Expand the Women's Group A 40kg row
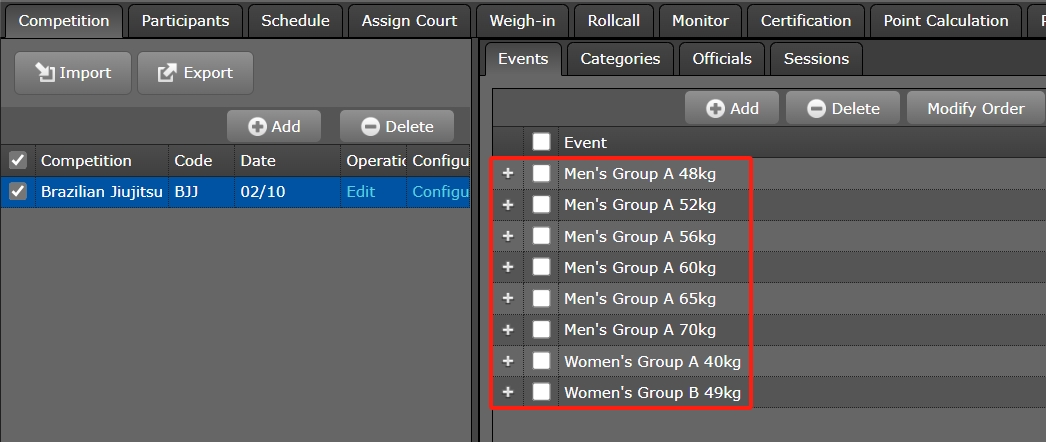 [508, 361]
